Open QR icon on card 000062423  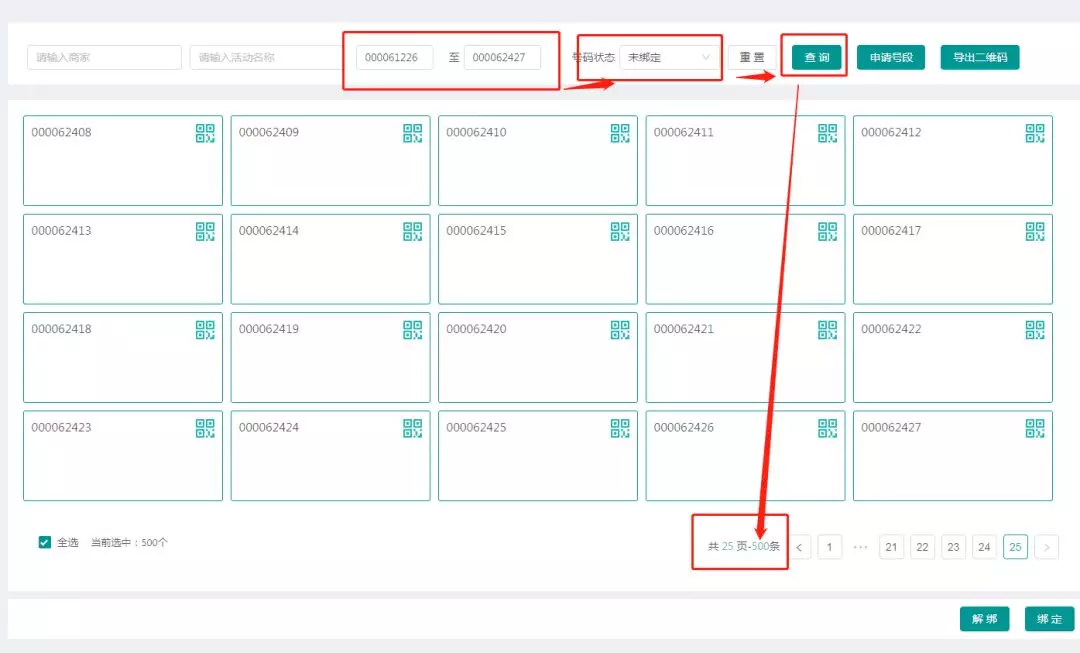(x=205, y=428)
